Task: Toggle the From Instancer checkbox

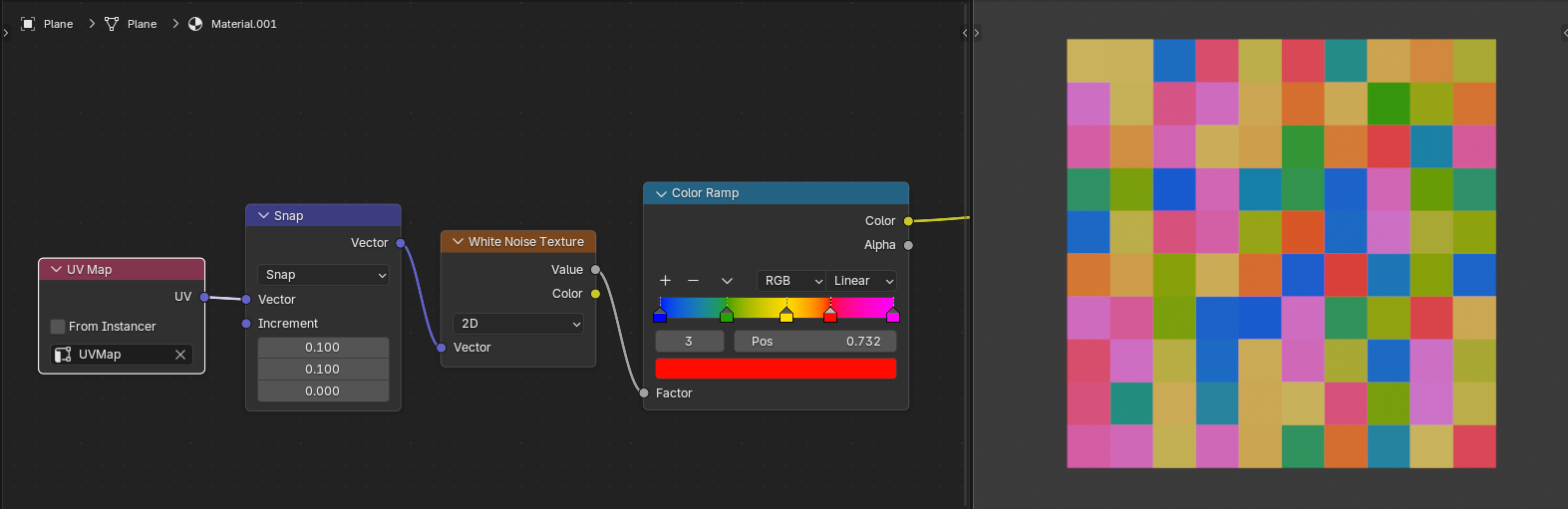Action: [x=58, y=327]
